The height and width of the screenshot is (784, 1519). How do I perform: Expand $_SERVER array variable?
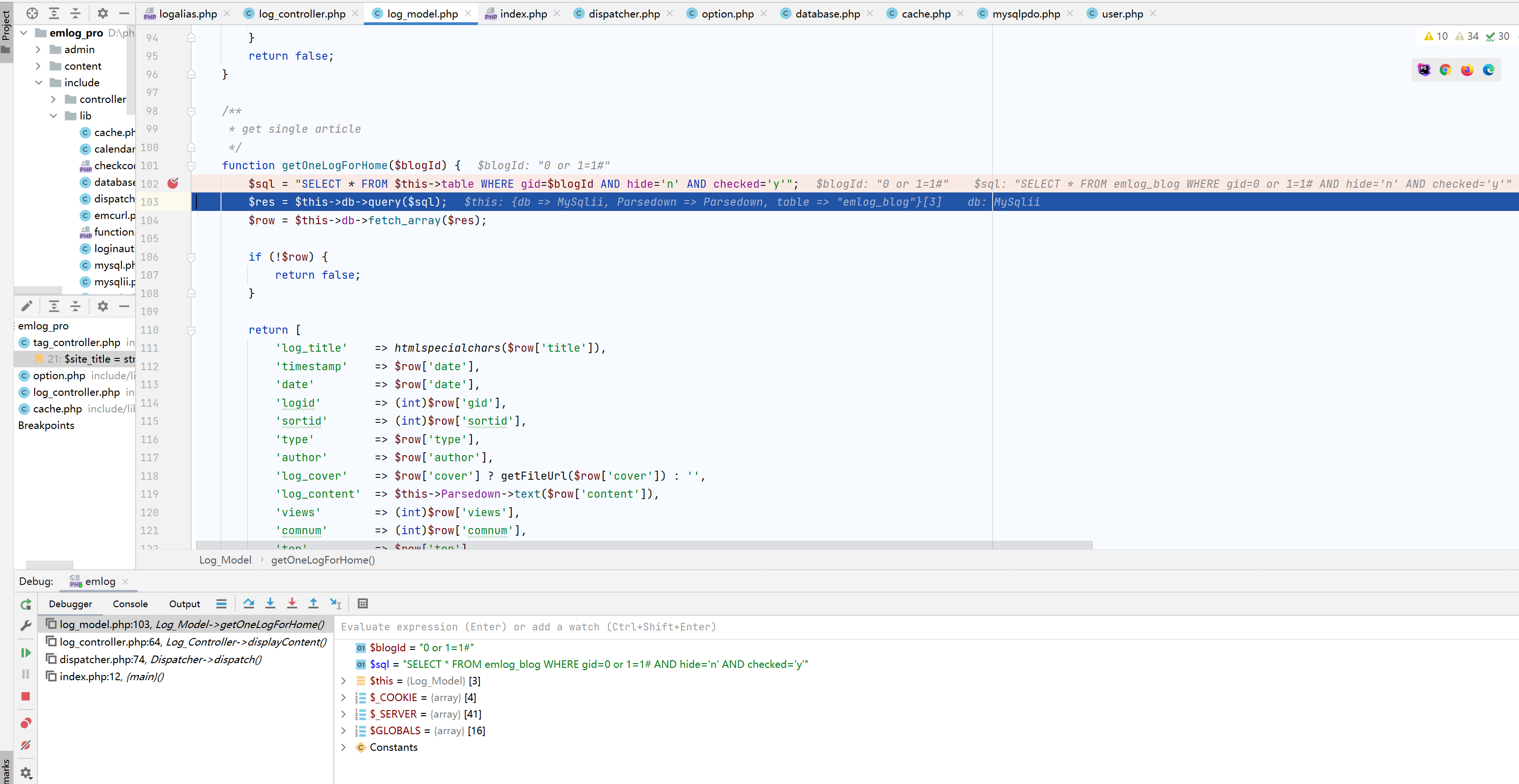(x=344, y=714)
